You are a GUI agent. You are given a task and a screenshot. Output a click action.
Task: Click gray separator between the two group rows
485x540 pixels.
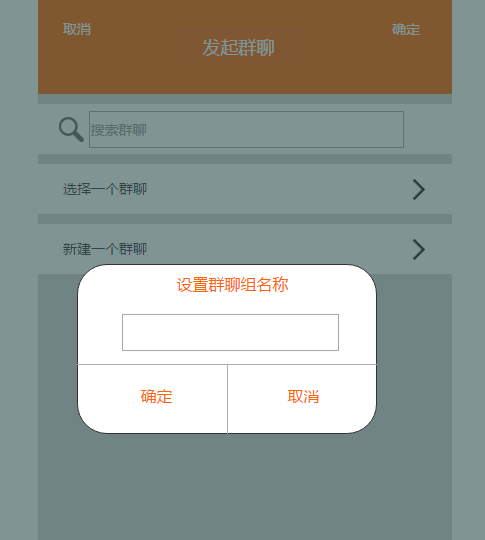point(245,219)
